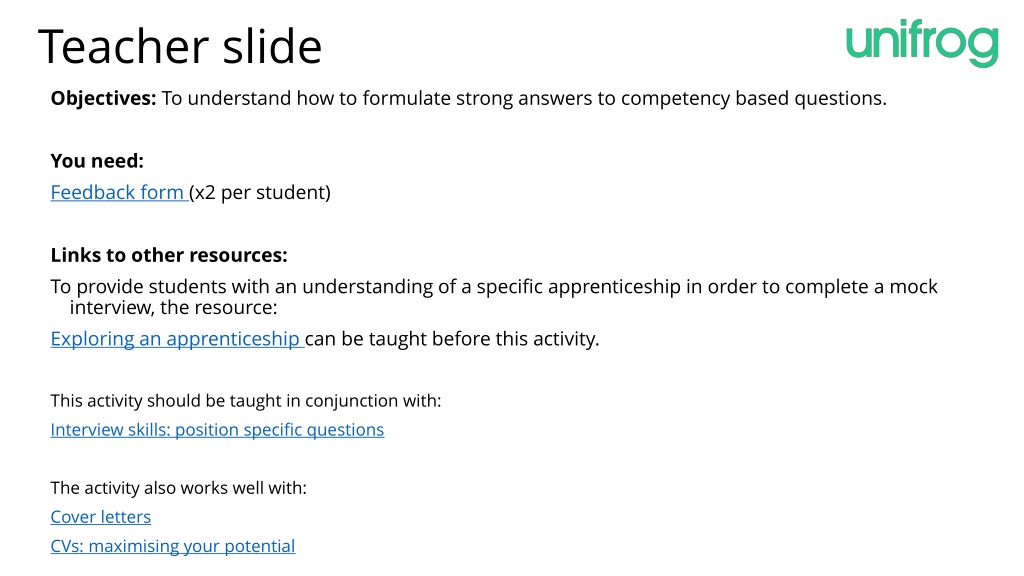Open the Exploring an apprenticeship link

tap(175, 339)
